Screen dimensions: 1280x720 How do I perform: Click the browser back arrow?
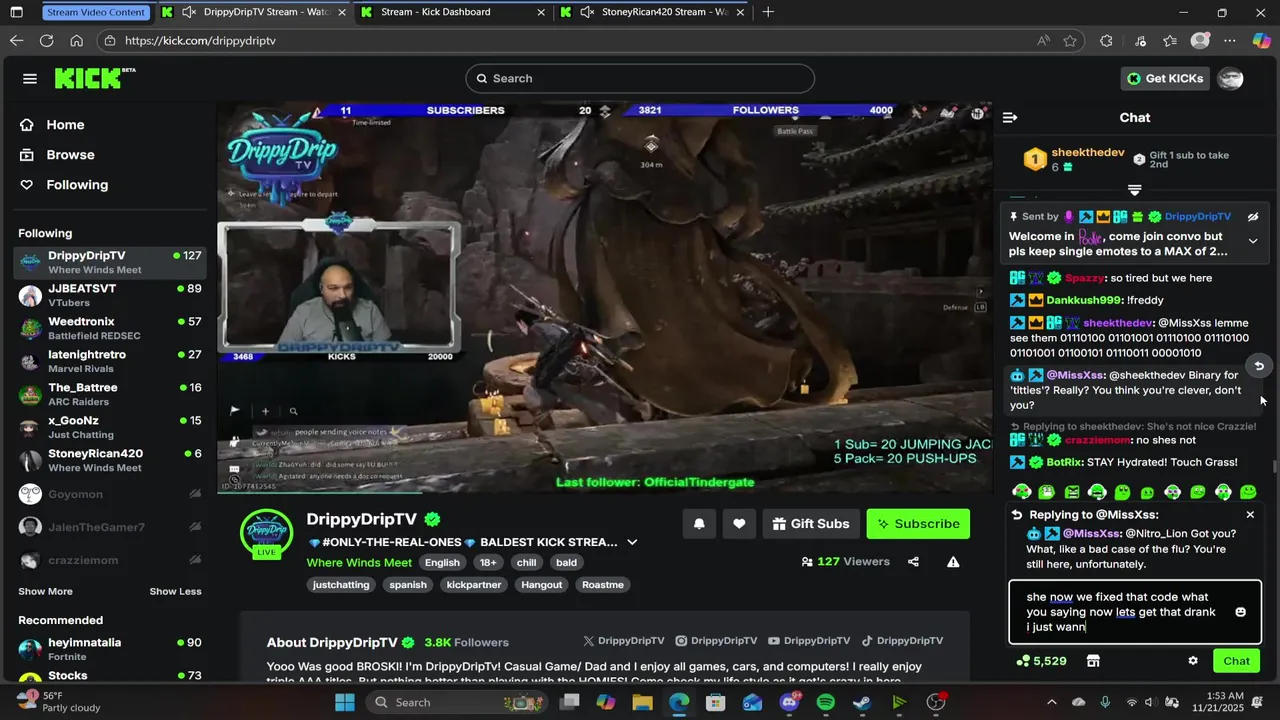(x=16, y=41)
